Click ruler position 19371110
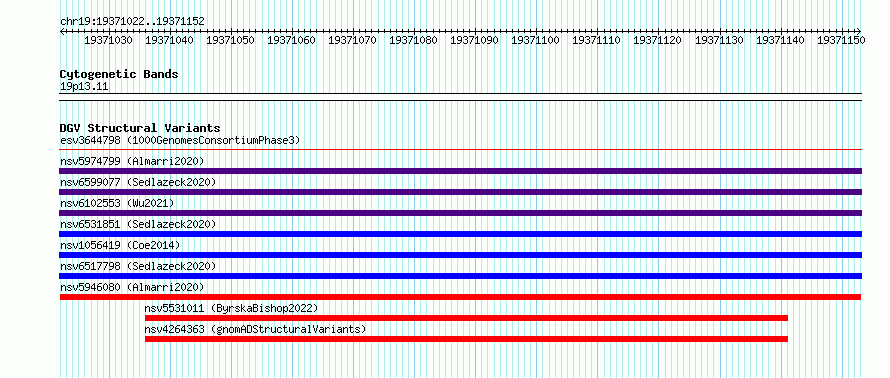 point(596,40)
